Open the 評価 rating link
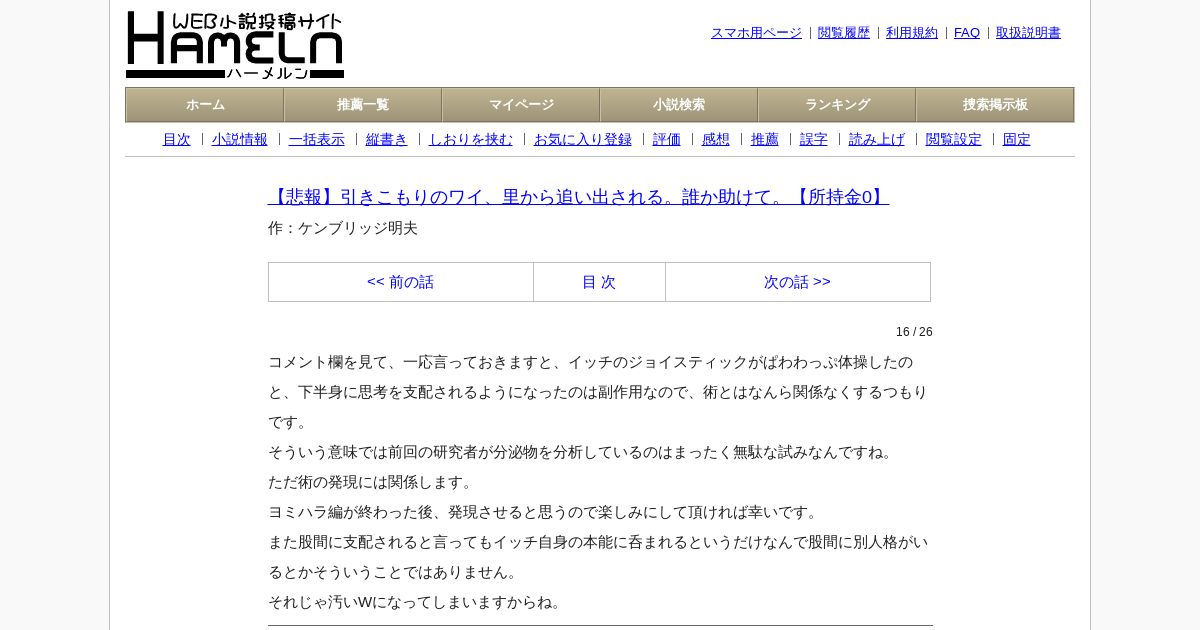Viewport: 1200px width, 630px height. (x=667, y=139)
